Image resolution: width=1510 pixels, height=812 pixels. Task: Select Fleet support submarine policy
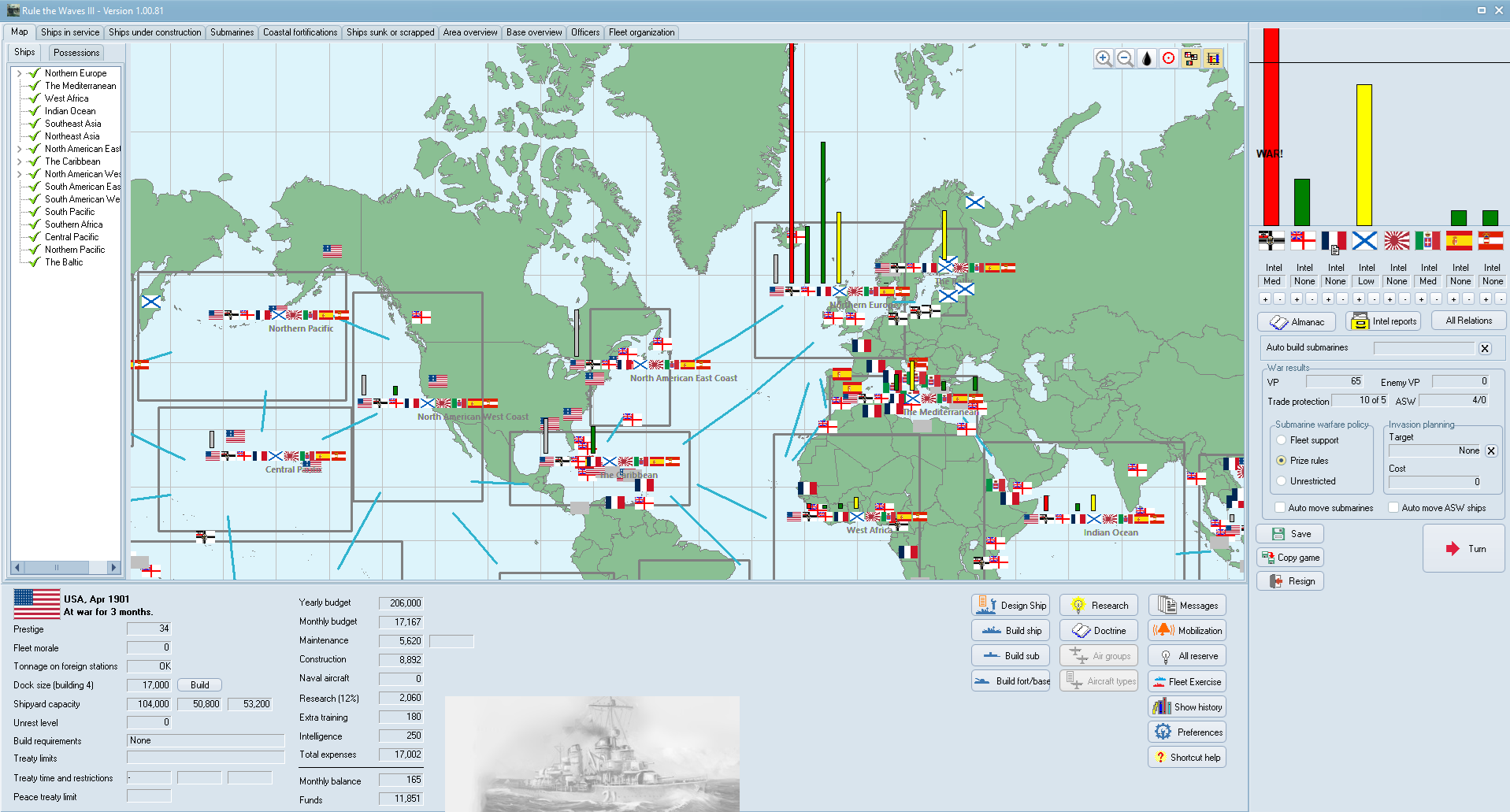click(1282, 440)
